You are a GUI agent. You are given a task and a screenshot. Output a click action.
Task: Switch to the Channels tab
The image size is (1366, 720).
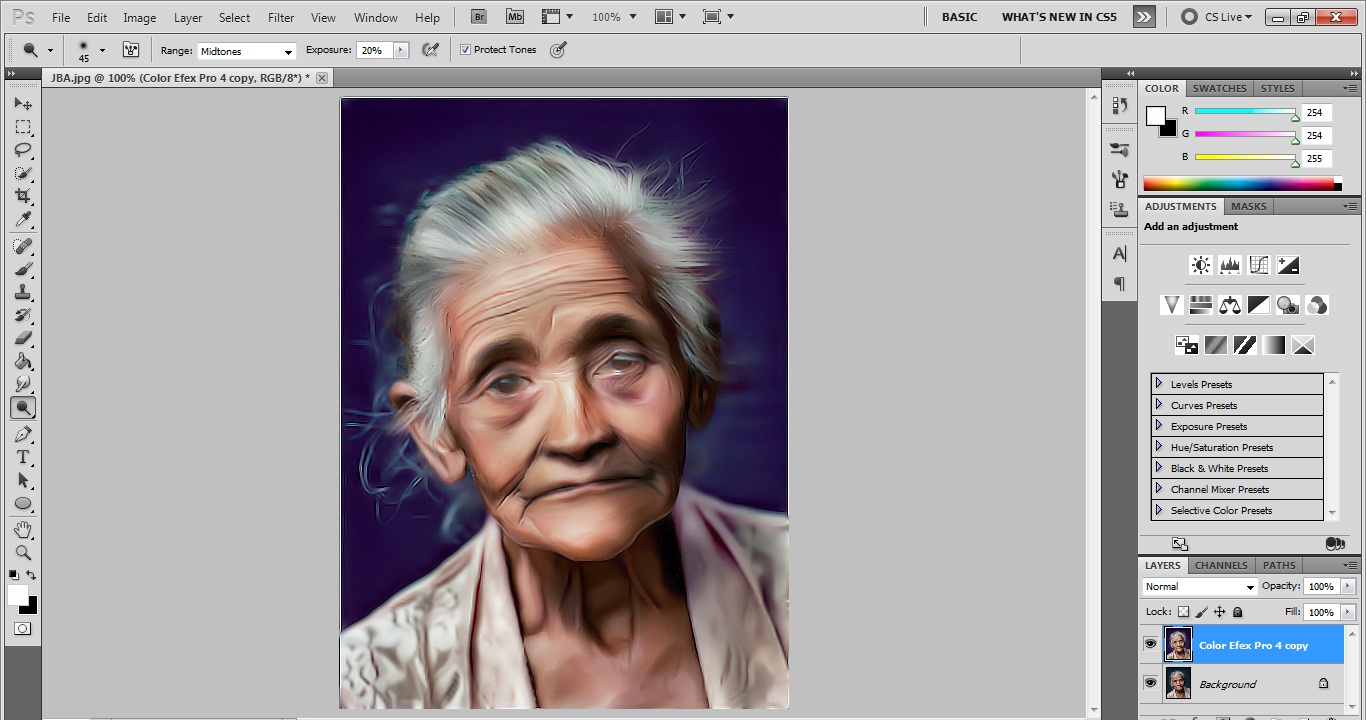pyautogui.click(x=1221, y=565)
